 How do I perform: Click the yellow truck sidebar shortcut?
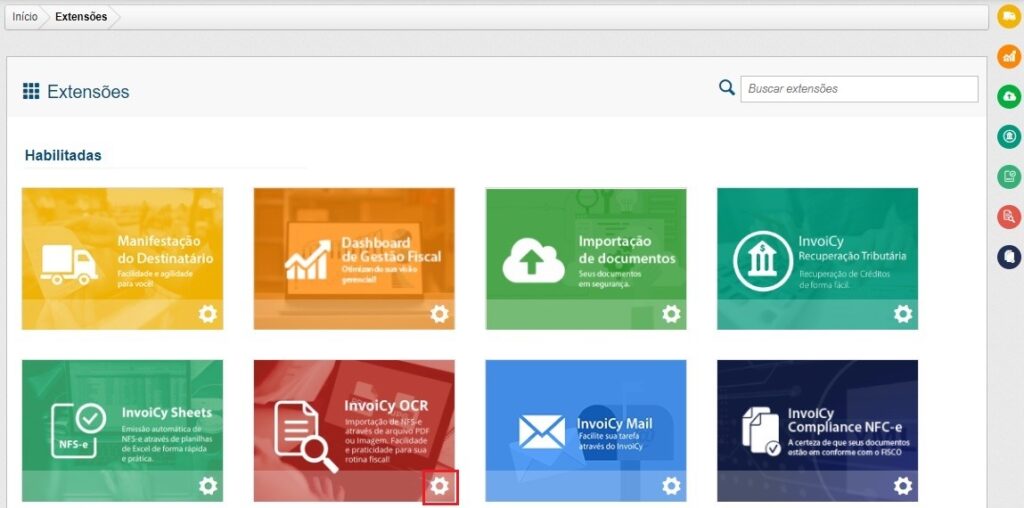pos(1009,17)
